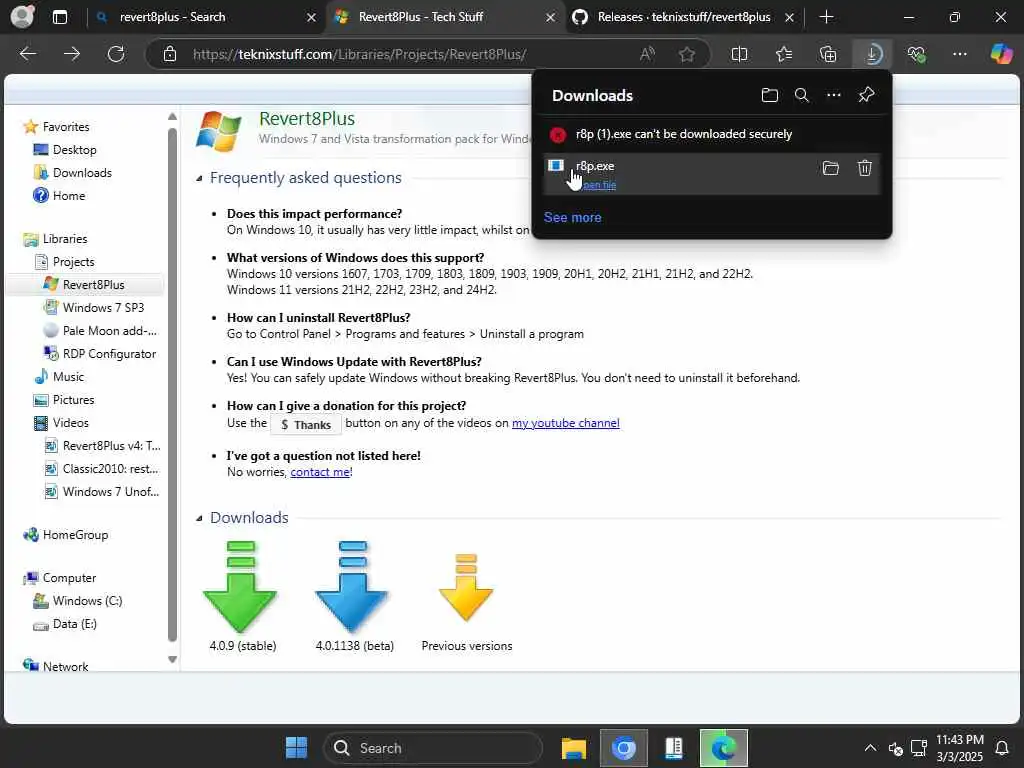Open the contact me link
1024x768 pixels.
(320, 472)
